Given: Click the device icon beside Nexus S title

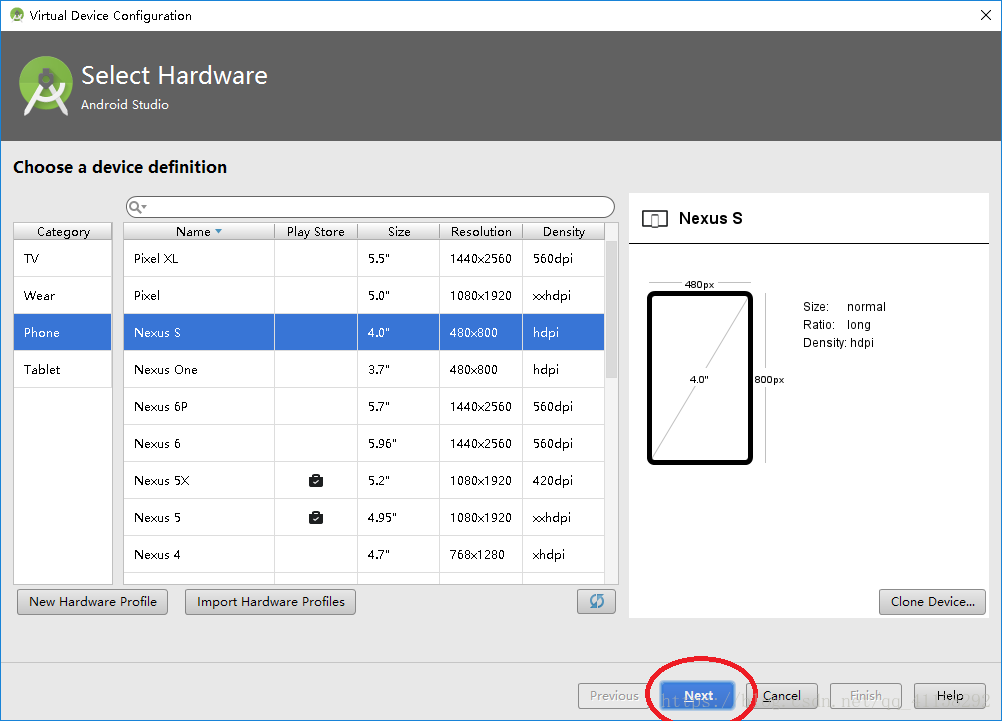Looking at the screenshot, I should pyautogui.click(x=654, y=219).
